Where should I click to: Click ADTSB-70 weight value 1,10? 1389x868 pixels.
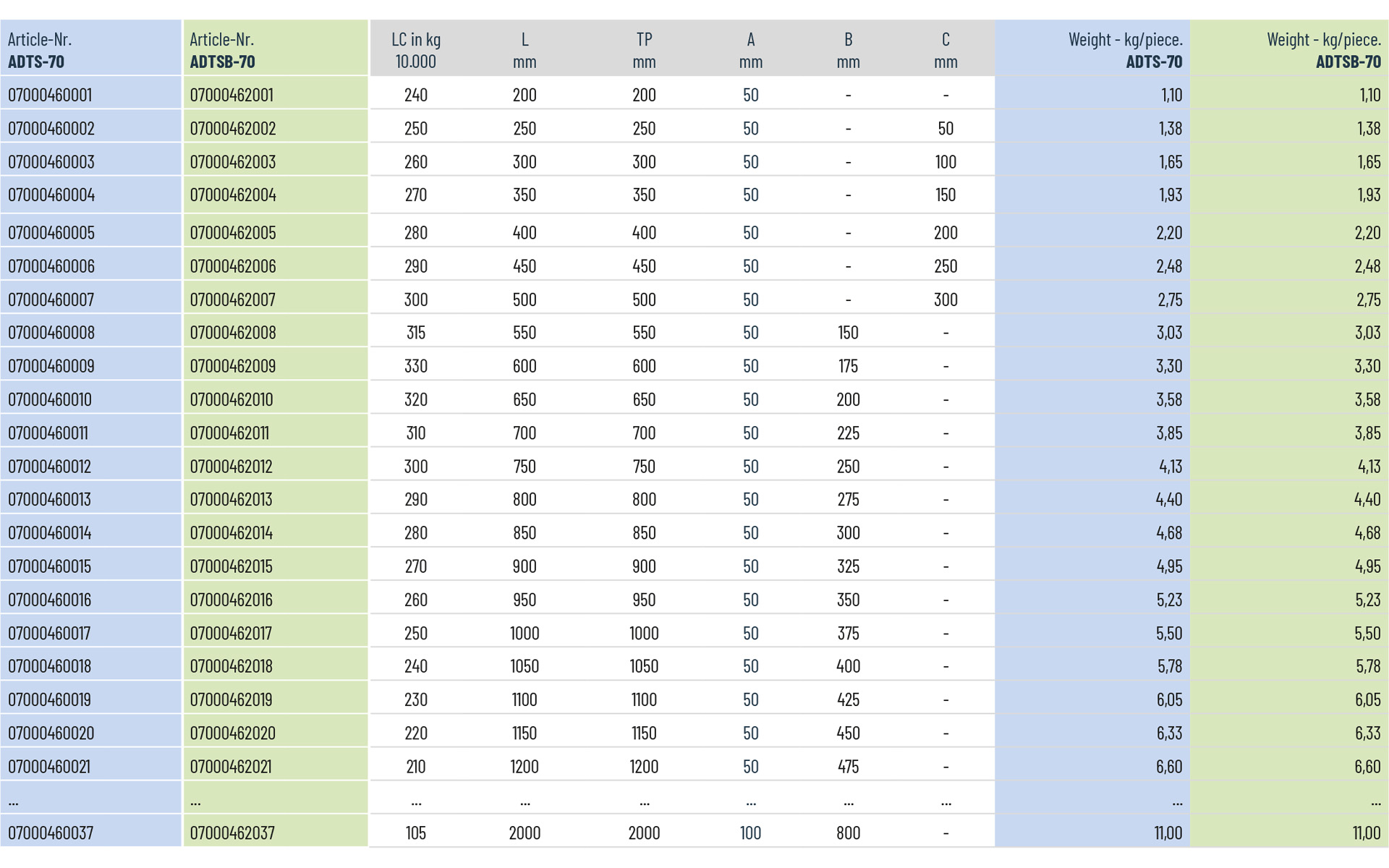click(1369, 95)
